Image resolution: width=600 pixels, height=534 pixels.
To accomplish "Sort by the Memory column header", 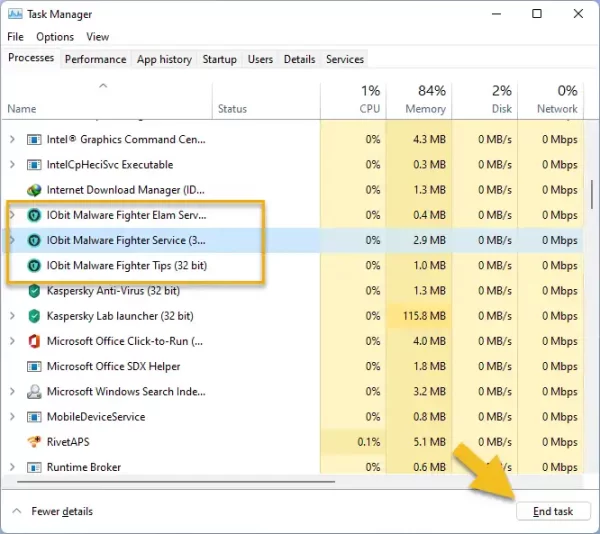I will (419, 100).
